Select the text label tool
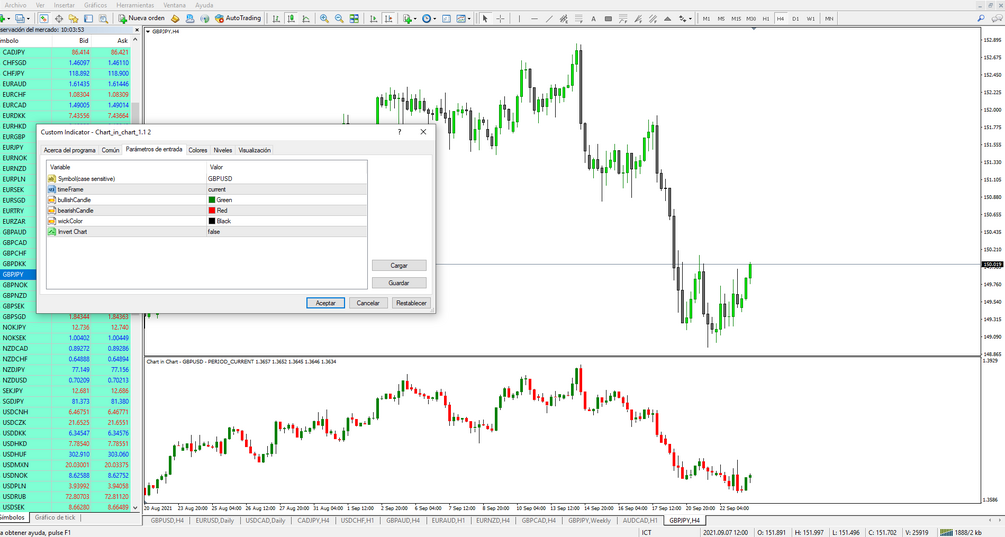Viewport: 1005px width, 537px height. pyautogui.click(x=608, y=19)
